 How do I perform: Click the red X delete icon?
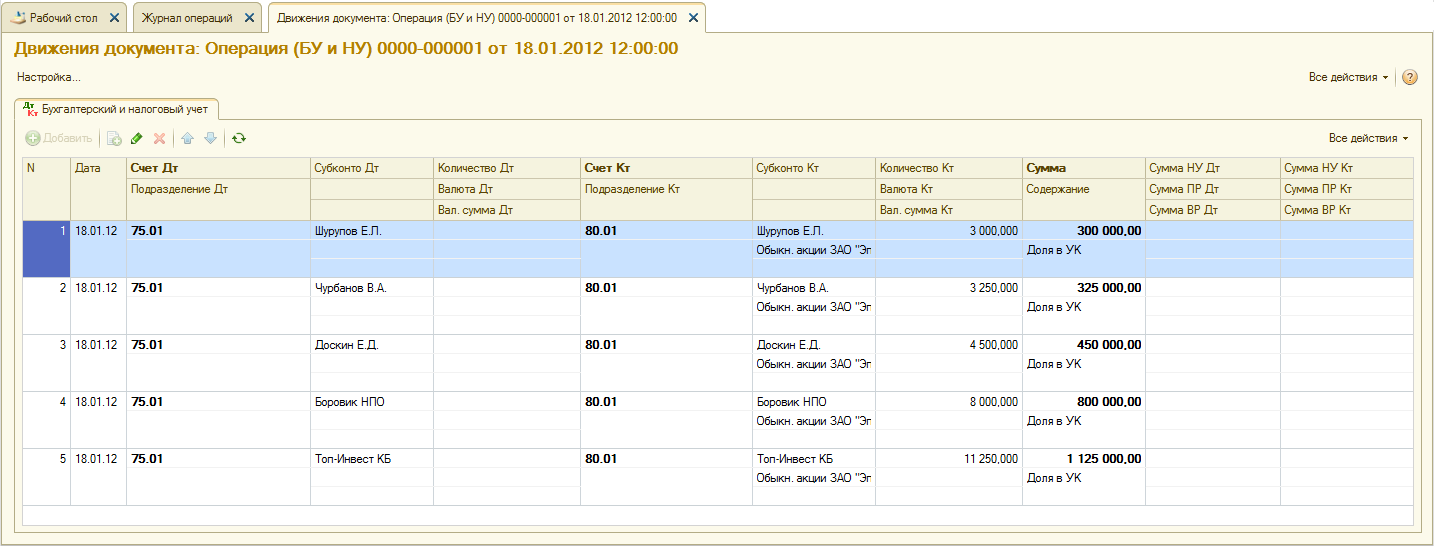pyautogui.click(x=159, y=138)
